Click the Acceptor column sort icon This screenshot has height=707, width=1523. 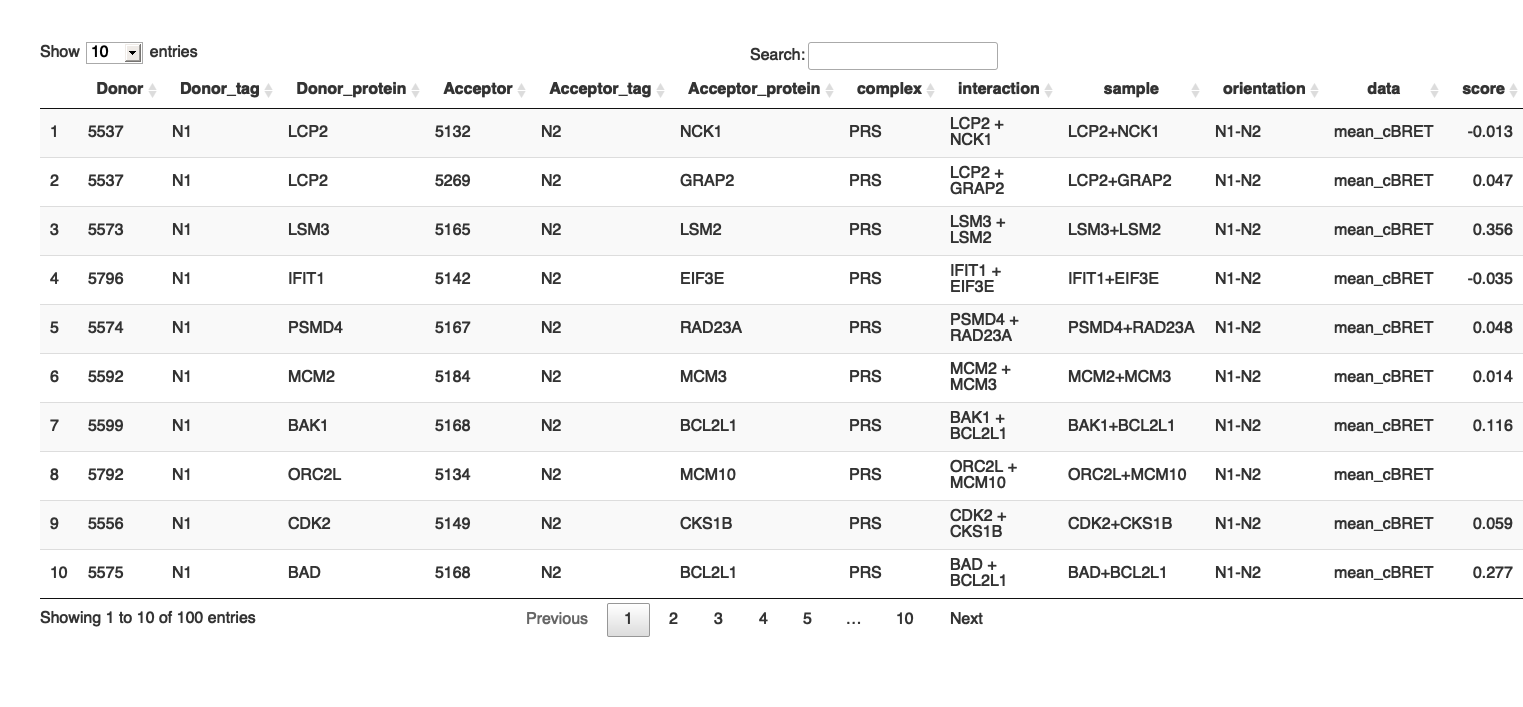point(522,90)
